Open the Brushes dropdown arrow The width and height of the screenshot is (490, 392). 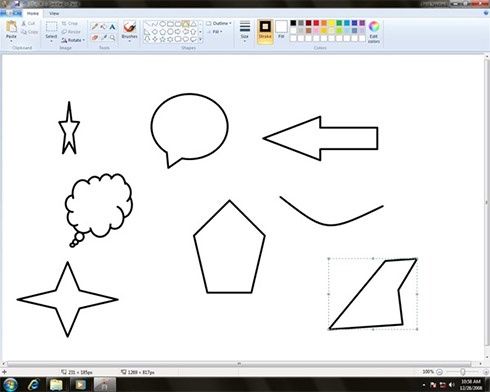pyautogui.click(x=129, y=41)
